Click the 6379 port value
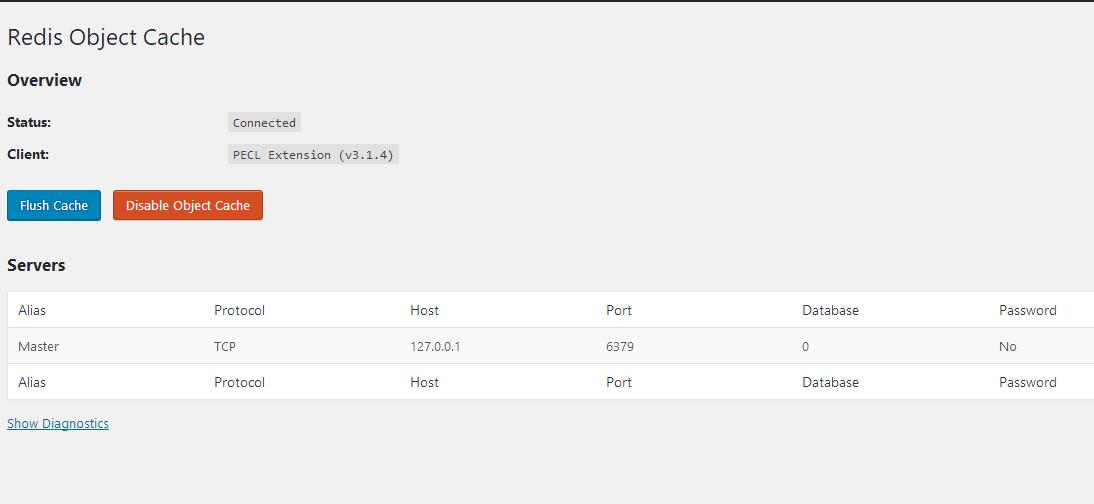 click(620, 346)
